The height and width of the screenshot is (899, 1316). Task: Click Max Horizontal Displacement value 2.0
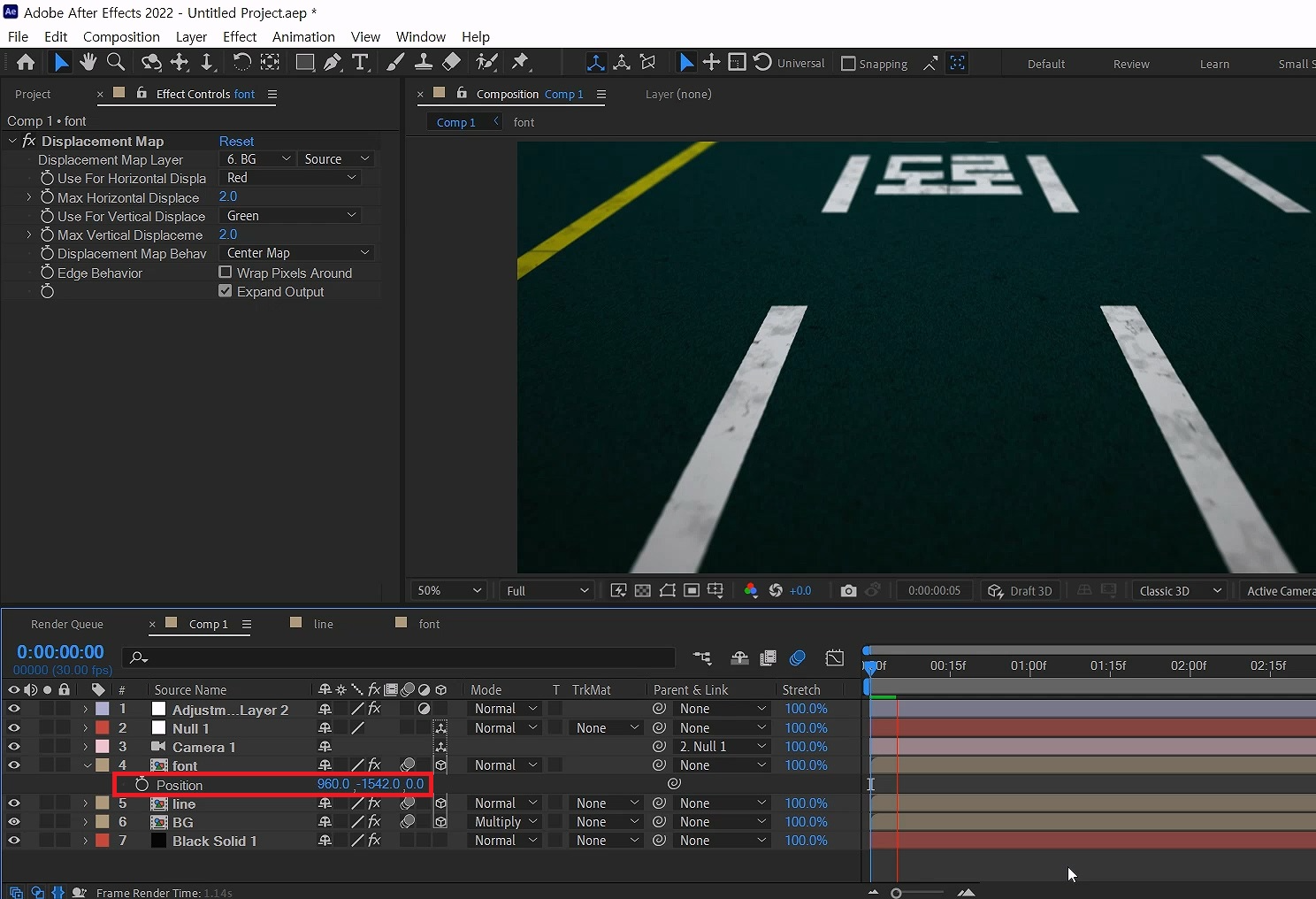click(x=228, y=196)
